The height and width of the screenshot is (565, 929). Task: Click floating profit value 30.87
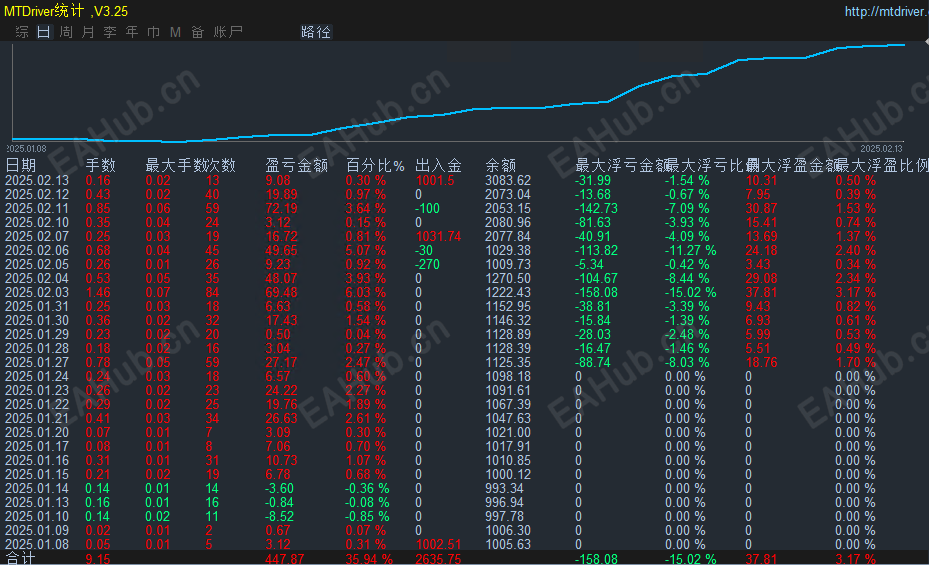(x=761, y=208)
